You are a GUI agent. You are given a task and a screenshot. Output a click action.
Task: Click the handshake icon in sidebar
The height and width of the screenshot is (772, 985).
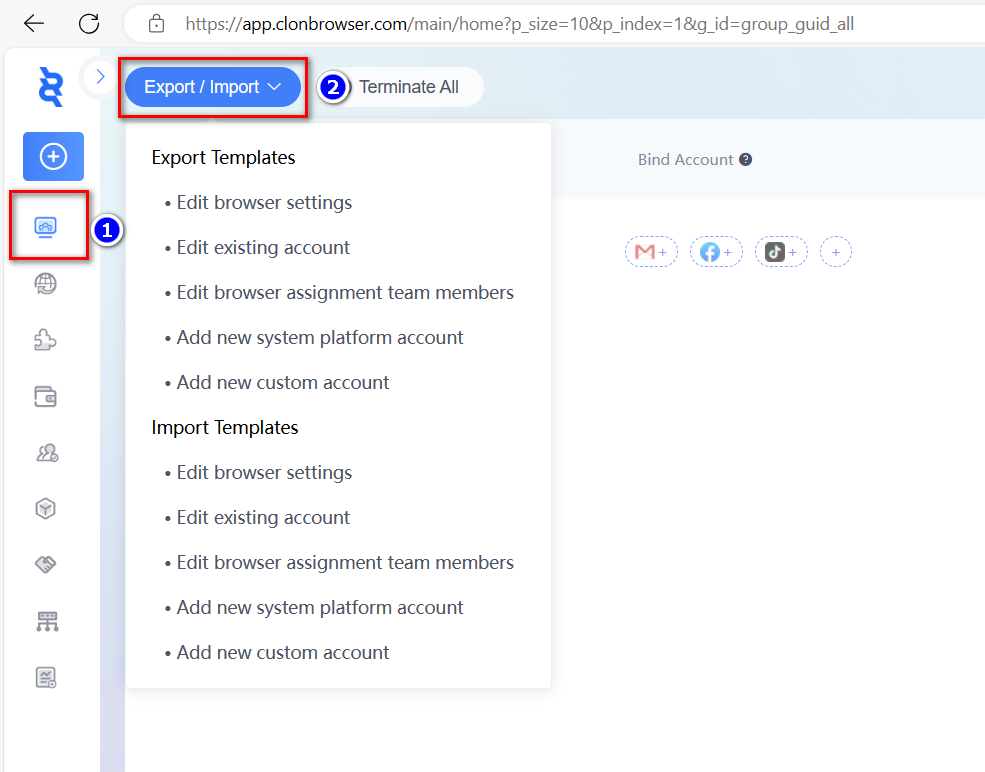46,565
